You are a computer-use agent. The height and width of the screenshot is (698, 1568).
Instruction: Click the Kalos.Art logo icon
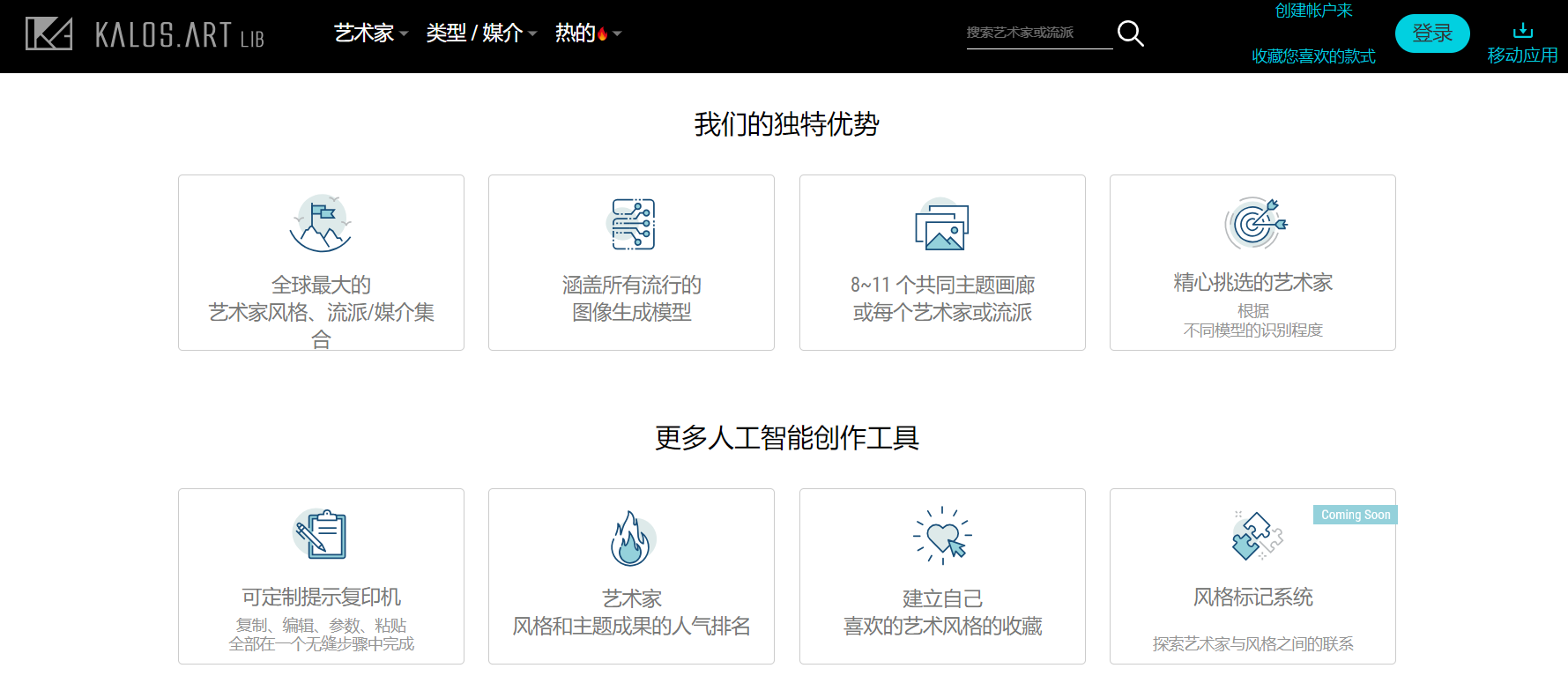[x=48, y=33]
